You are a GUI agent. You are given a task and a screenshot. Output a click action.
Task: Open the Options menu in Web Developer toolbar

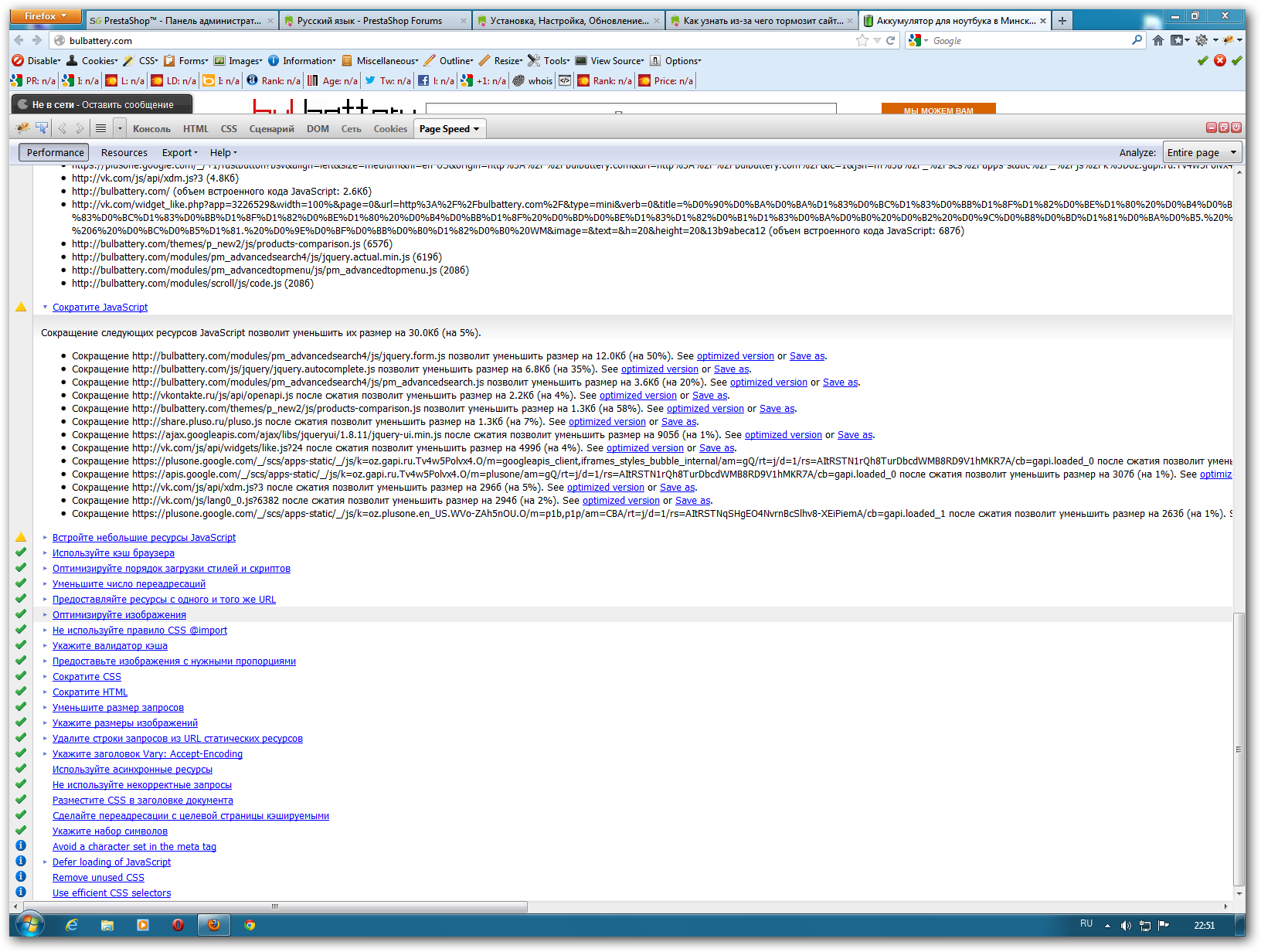[675, 60]
